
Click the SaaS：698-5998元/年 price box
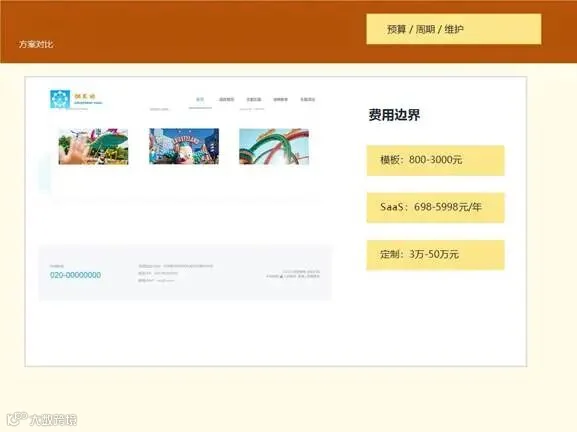click(x=435, y=208)
